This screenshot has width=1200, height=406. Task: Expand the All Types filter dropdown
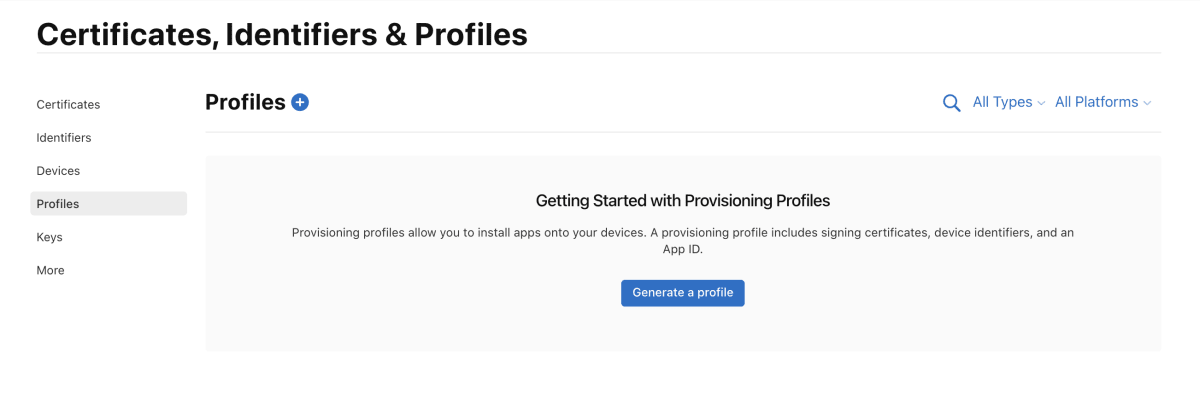1008,102
